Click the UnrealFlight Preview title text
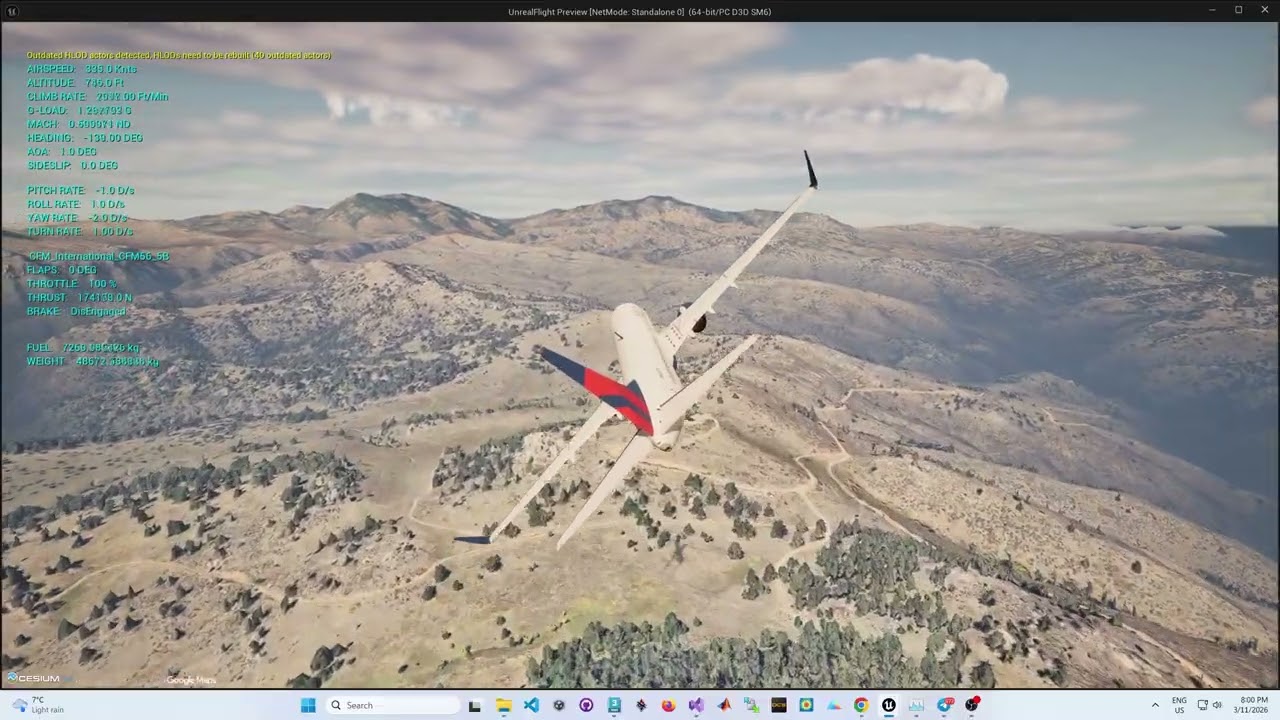This screenshot has width=1280, height=720. [639, 12]
